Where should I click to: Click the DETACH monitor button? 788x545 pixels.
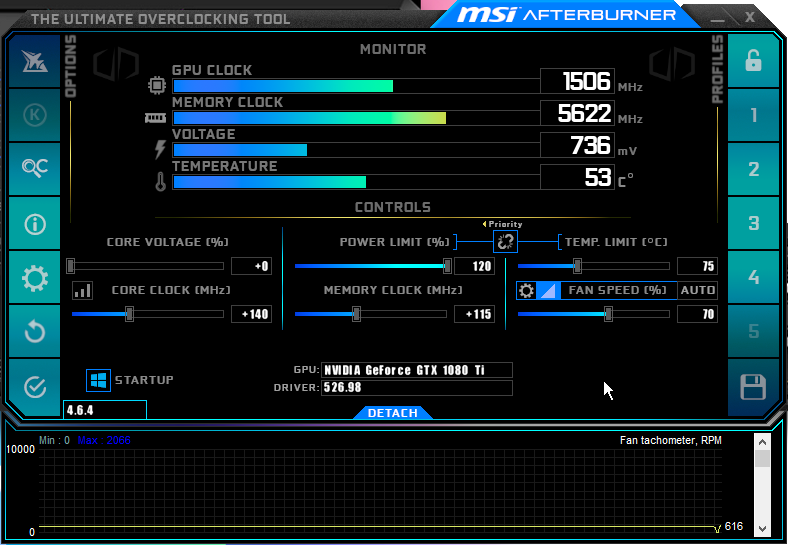click(392, 413)
